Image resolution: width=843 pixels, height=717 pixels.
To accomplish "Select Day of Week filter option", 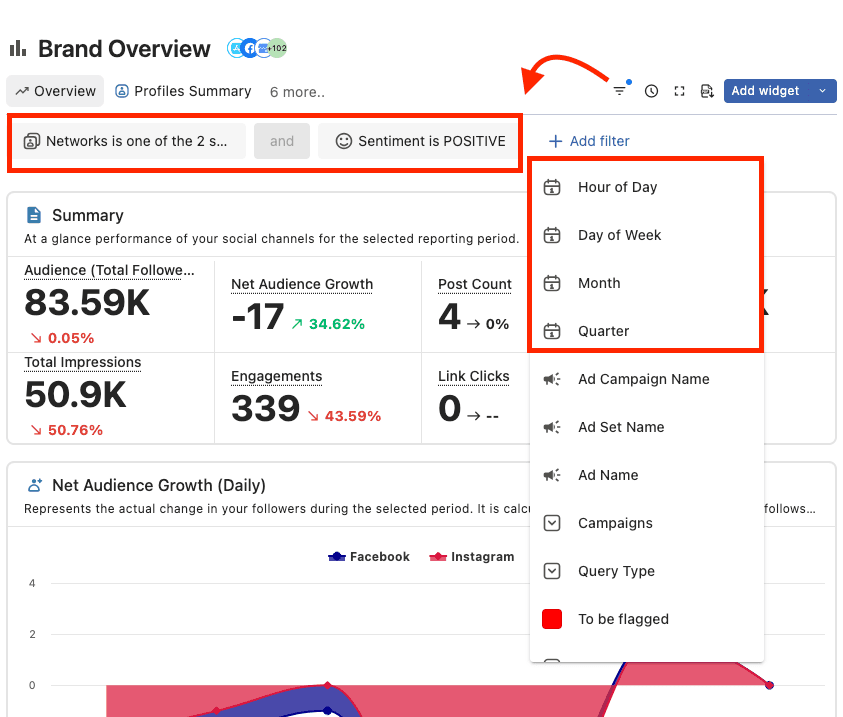I will (x=619, y=235).
